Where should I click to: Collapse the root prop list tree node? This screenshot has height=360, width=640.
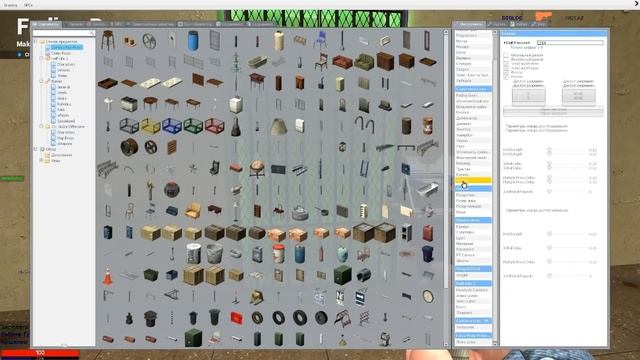point(36,42)
